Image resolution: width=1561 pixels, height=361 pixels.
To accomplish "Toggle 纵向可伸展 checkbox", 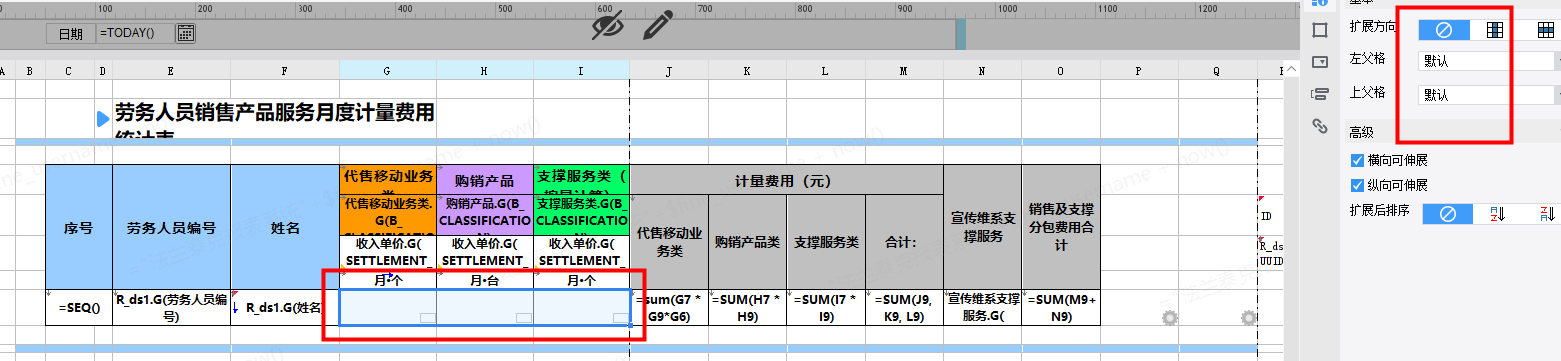I will click(1357, 185).
